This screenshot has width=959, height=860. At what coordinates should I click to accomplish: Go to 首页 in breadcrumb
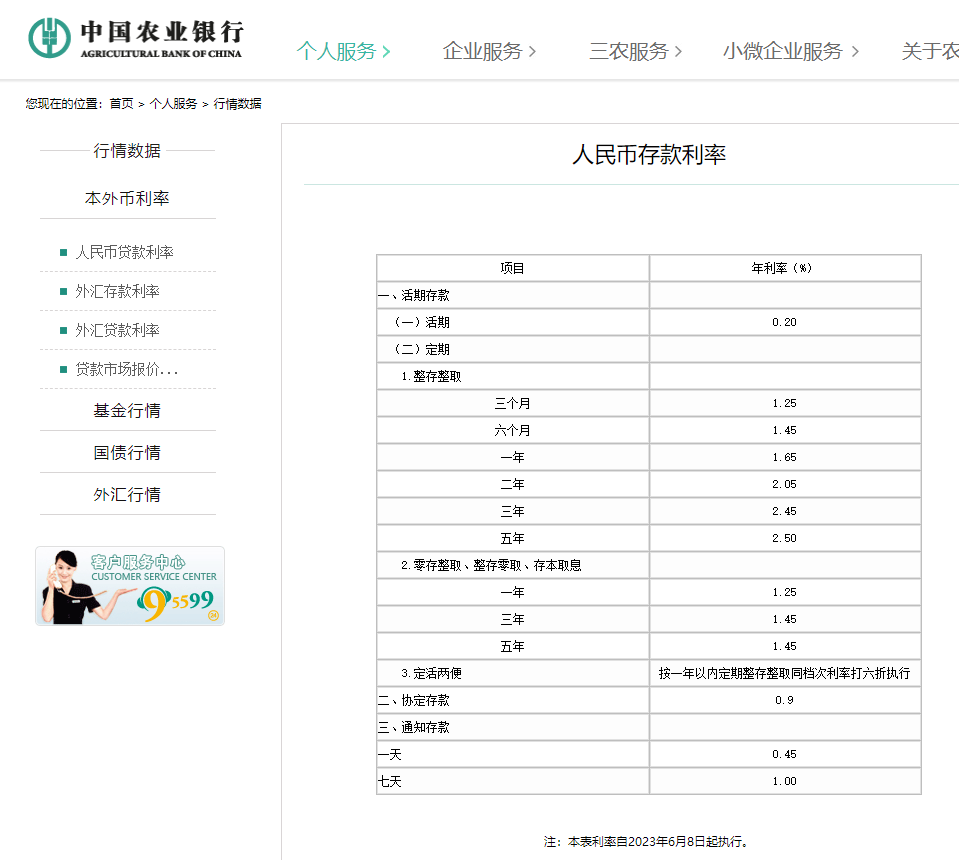tap(121, 104)
